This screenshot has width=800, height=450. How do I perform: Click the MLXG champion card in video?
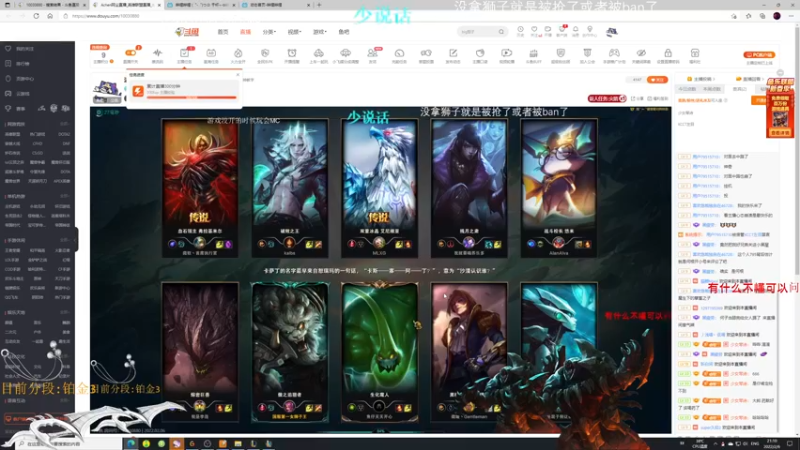click(379, 188)
